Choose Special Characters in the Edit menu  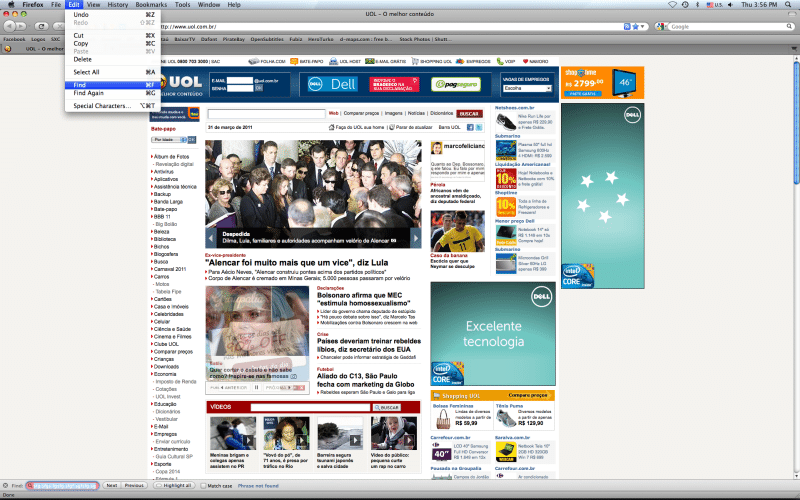[x=112, y=106]
